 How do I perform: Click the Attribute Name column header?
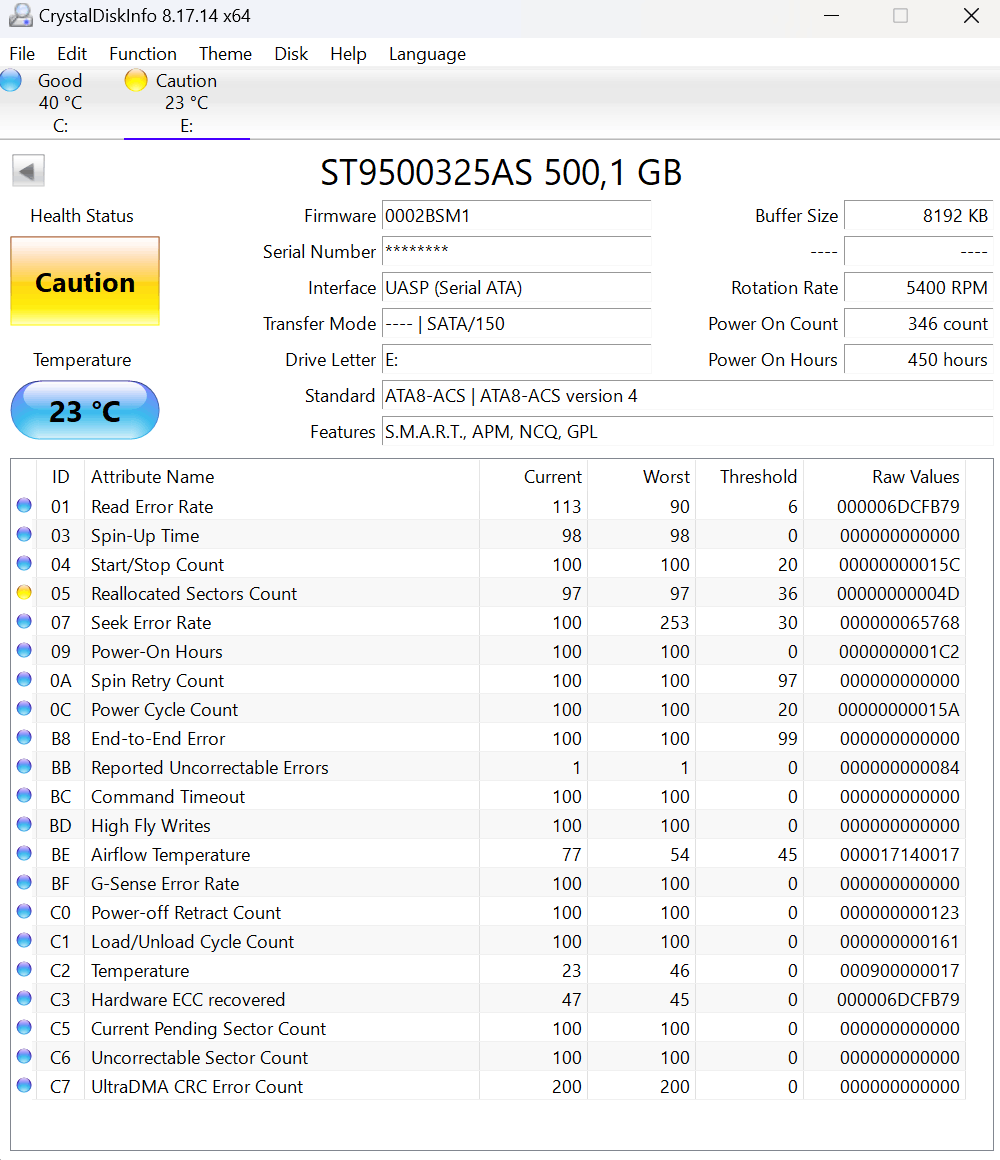pos(153,477)
